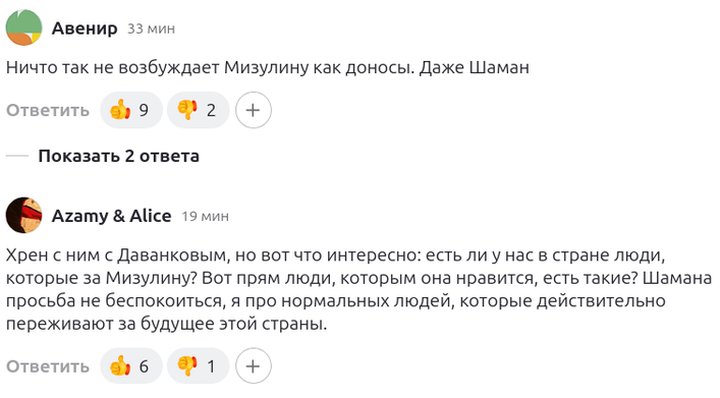This screenshot has height=398, width=720.
Task: Click the 33 мин timestamp
Action: [151, 29]
